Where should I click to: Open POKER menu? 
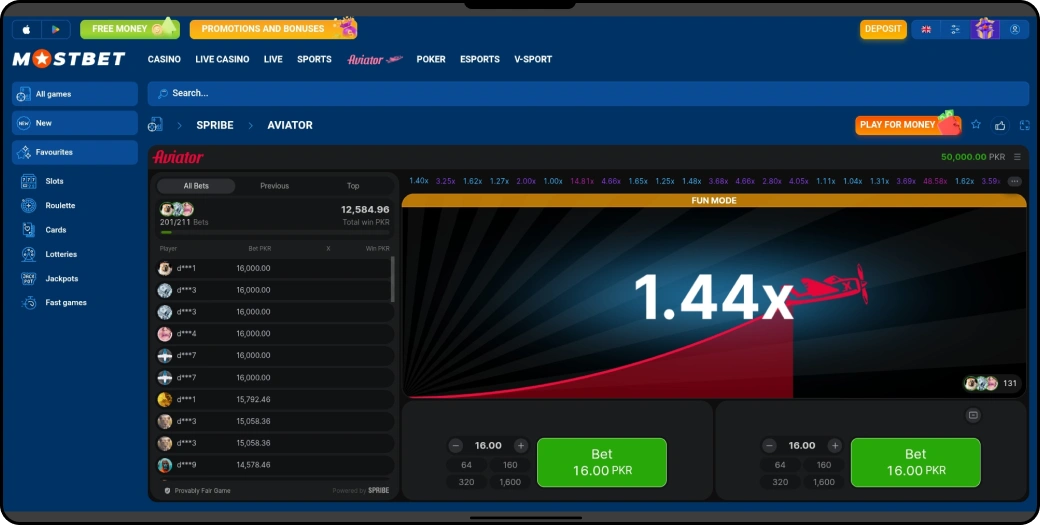pyautogui.click(x=431, y=59)
